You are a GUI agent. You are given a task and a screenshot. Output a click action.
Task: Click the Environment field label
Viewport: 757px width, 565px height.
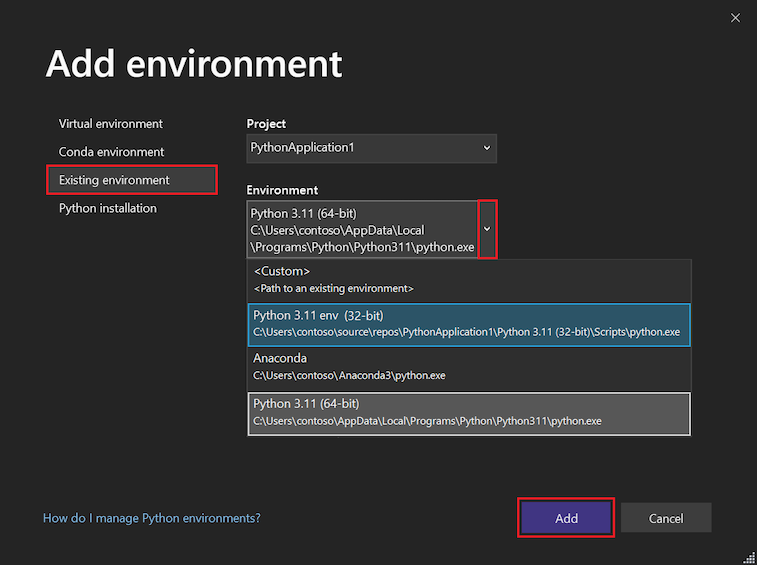point(282,190)
